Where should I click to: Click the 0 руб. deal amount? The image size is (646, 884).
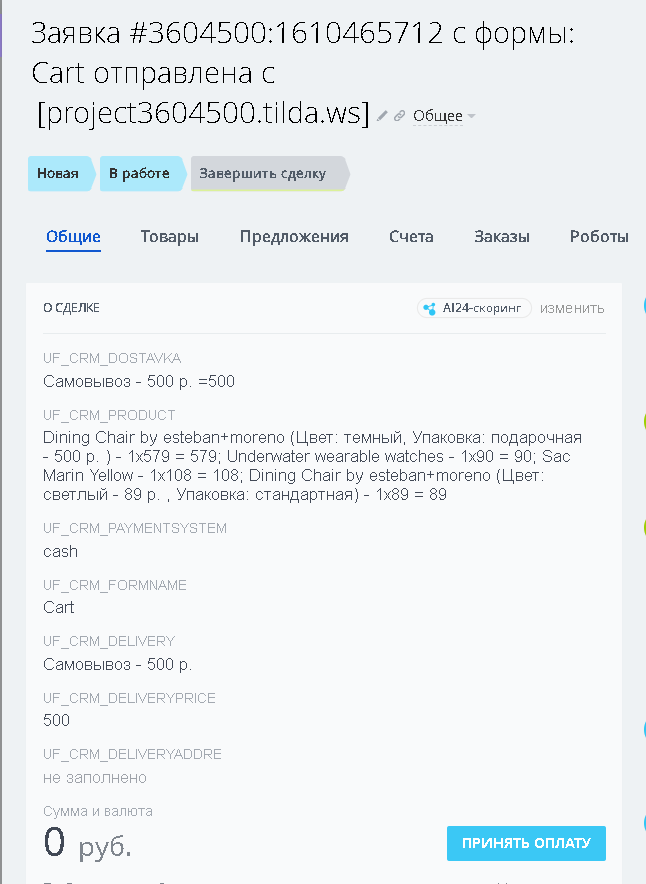click(87, 843)
